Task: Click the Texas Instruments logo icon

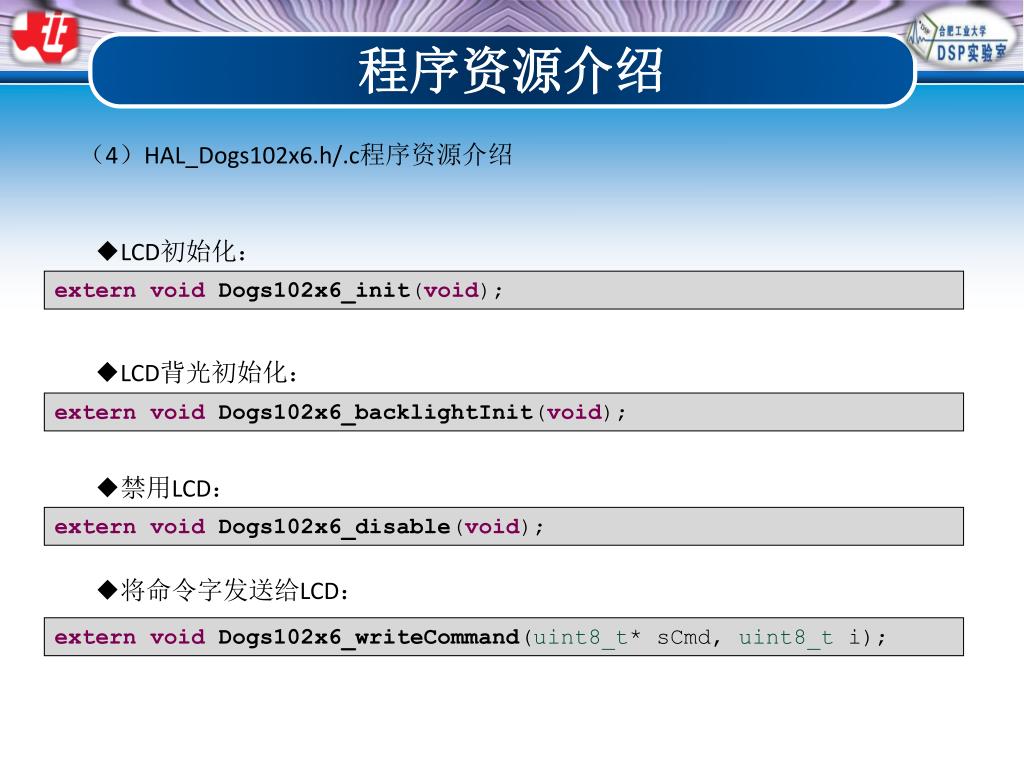Action: click(45, 37)
